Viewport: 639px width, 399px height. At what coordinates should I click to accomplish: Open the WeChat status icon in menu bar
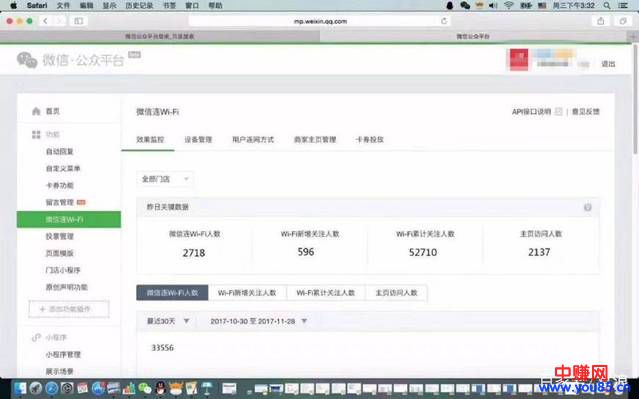pos(465,5)
